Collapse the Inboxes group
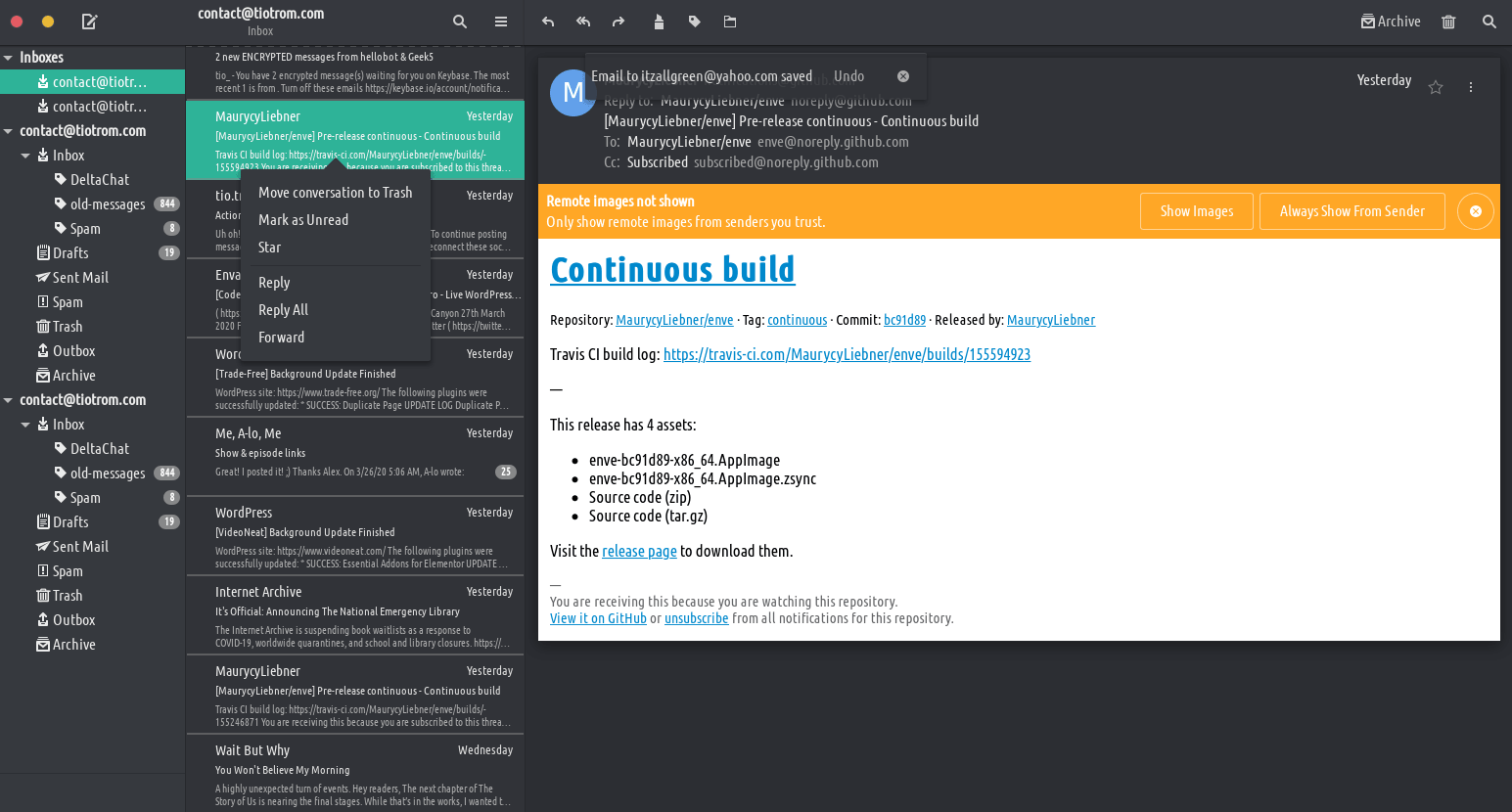 pyautogui.click(x=9, y=58)
